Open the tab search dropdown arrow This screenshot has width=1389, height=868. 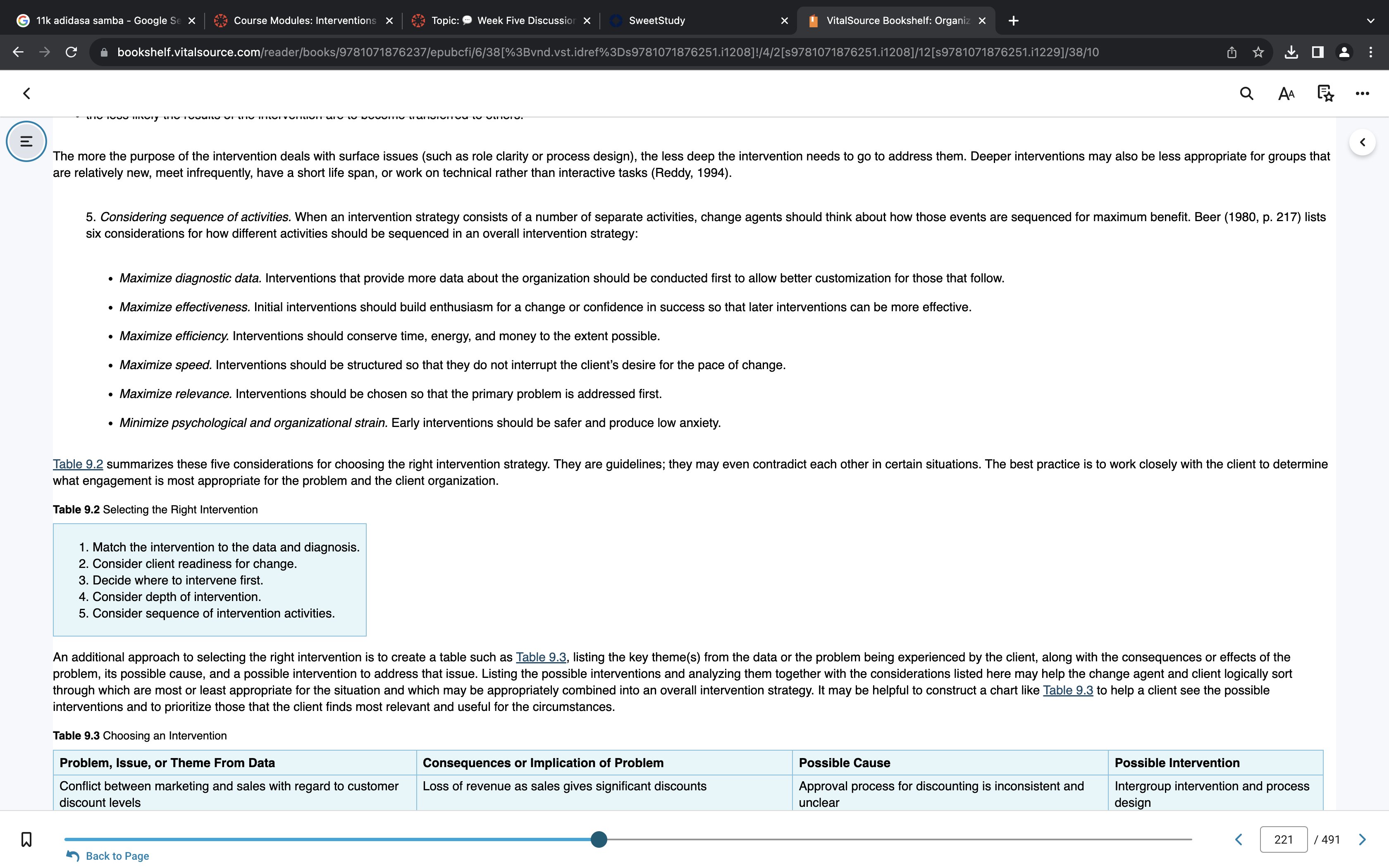[x=1371, y=21]
